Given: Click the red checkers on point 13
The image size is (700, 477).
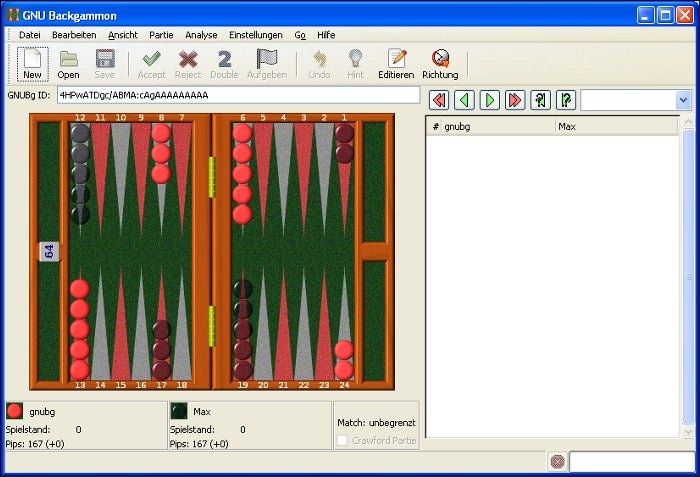Looking at the screenshot, I should [x=80, y=330].
